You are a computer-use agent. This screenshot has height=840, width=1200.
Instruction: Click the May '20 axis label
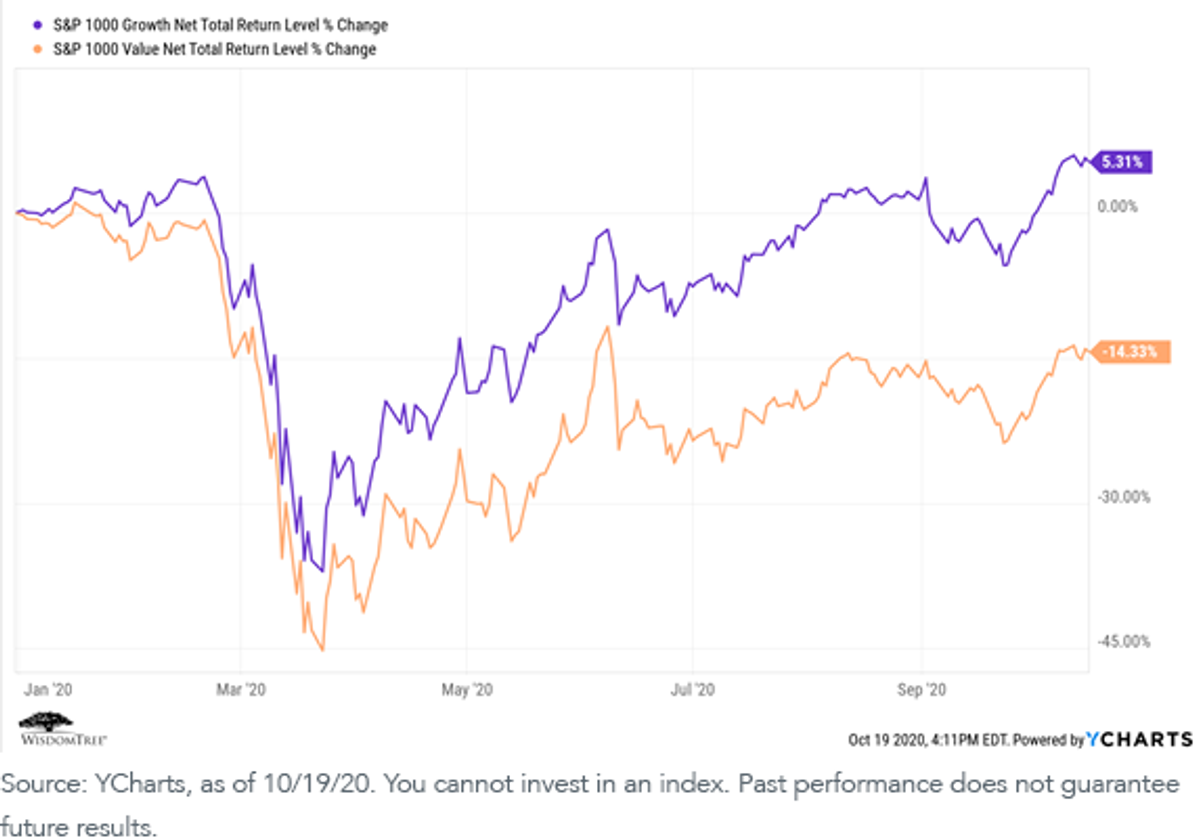[468, 690]
